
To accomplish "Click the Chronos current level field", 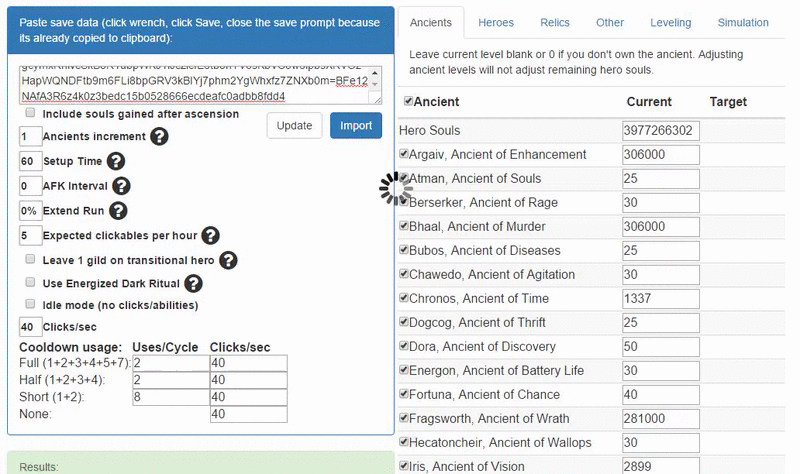I will [x=660, y=299].
